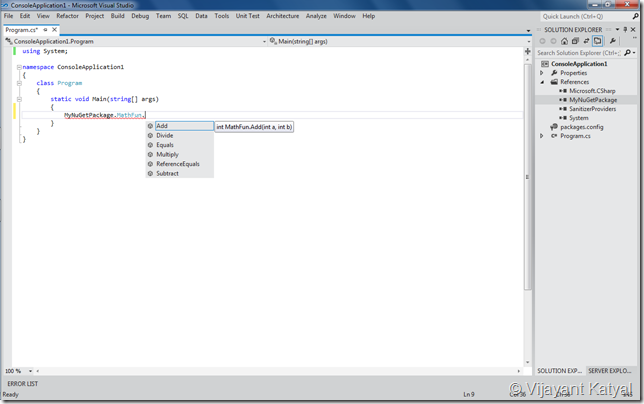The image size is (644, 404).
Task: Select ReferenceEquals in the IntelliSense list
Action: pos(180,164)
